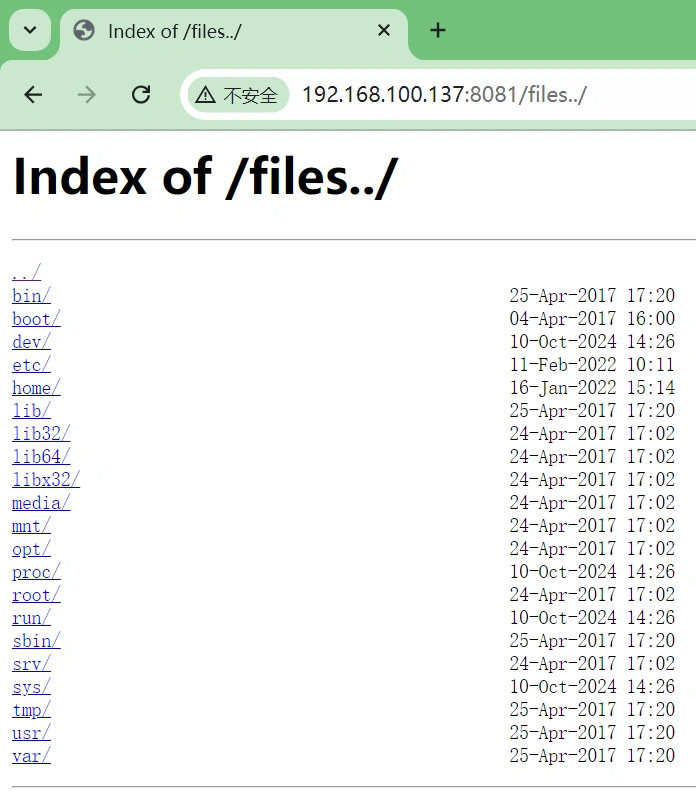Viewport: 696px width, 799px height.
Task: Navigate into the root/ folder
Action: 36,595
